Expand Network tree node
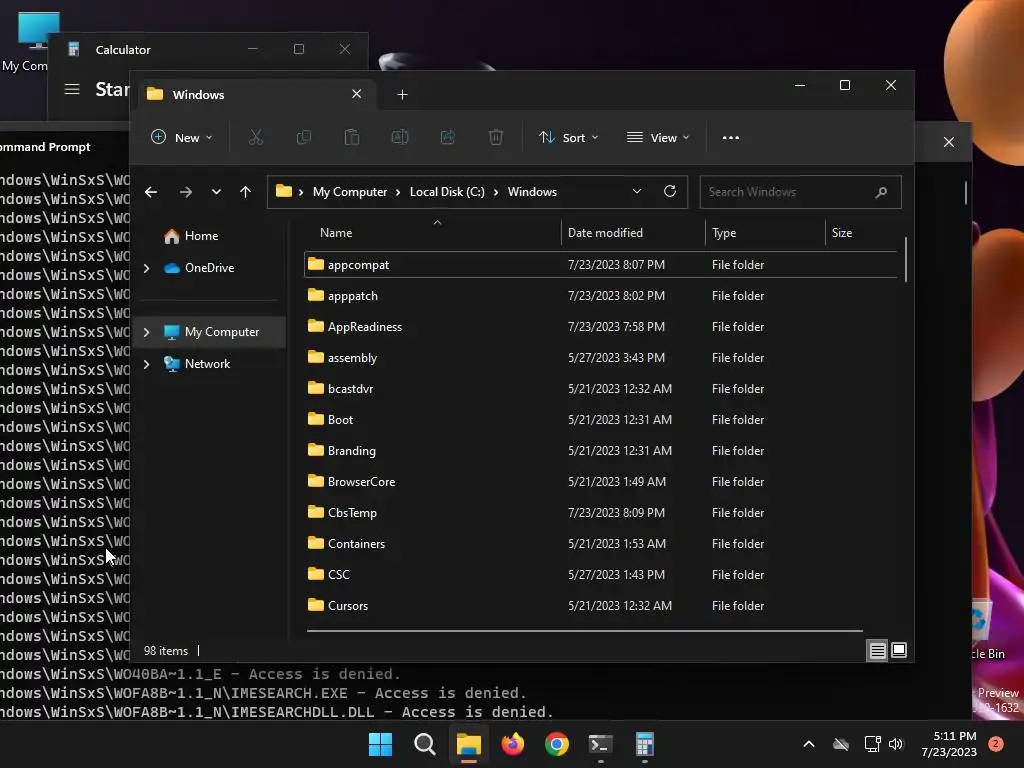 (147, 364)
